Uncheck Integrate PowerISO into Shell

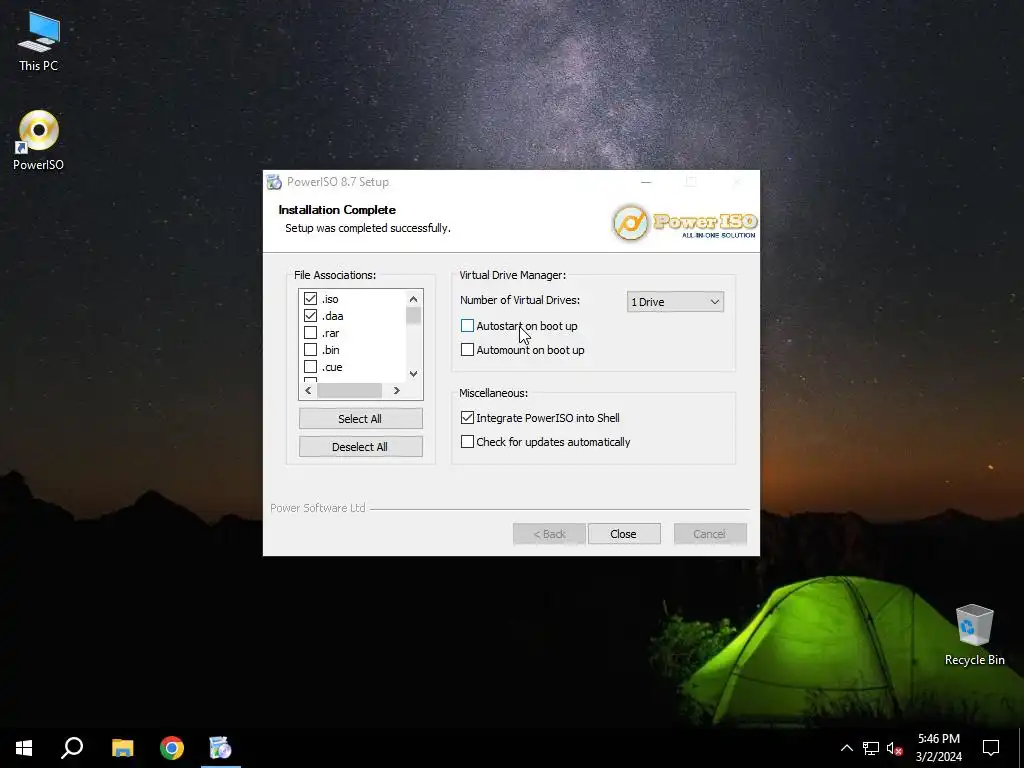467,417
